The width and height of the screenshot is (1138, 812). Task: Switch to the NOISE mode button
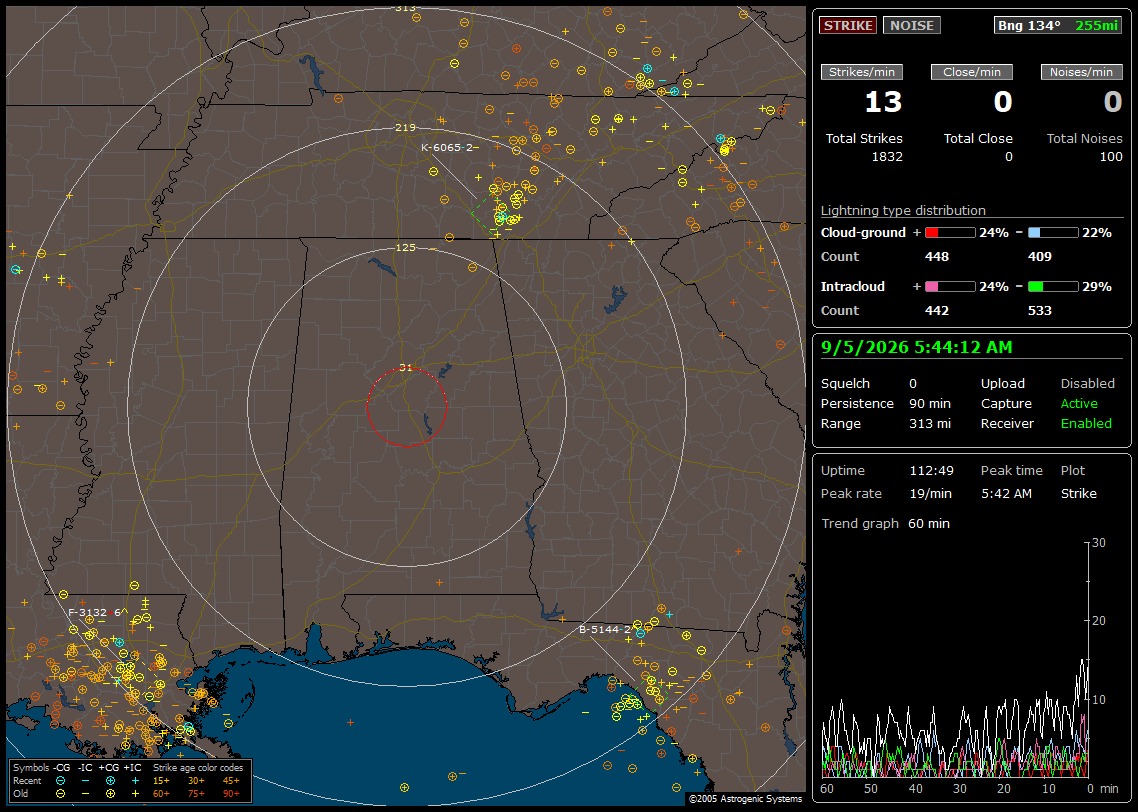point(912,25)
